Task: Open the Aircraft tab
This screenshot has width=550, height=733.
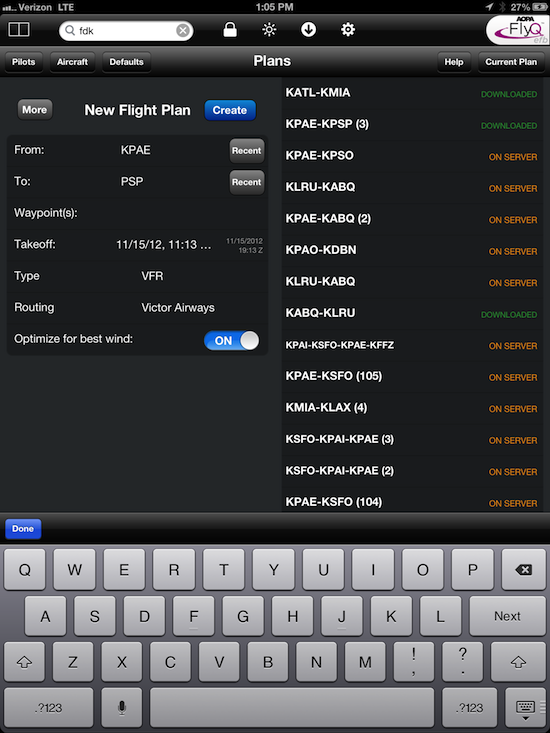Action: 72,62
